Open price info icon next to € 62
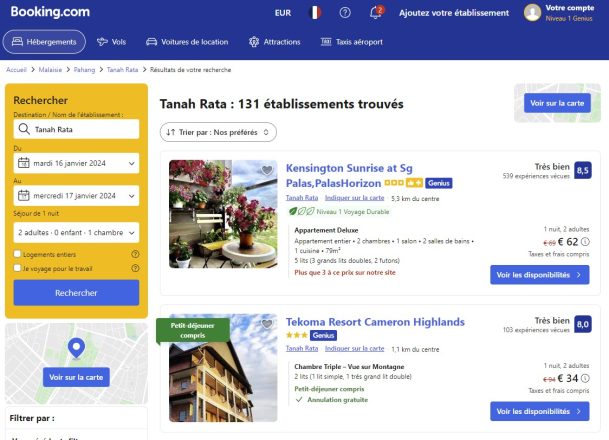This screenshot has width=609, height=440. pos(585,242)
